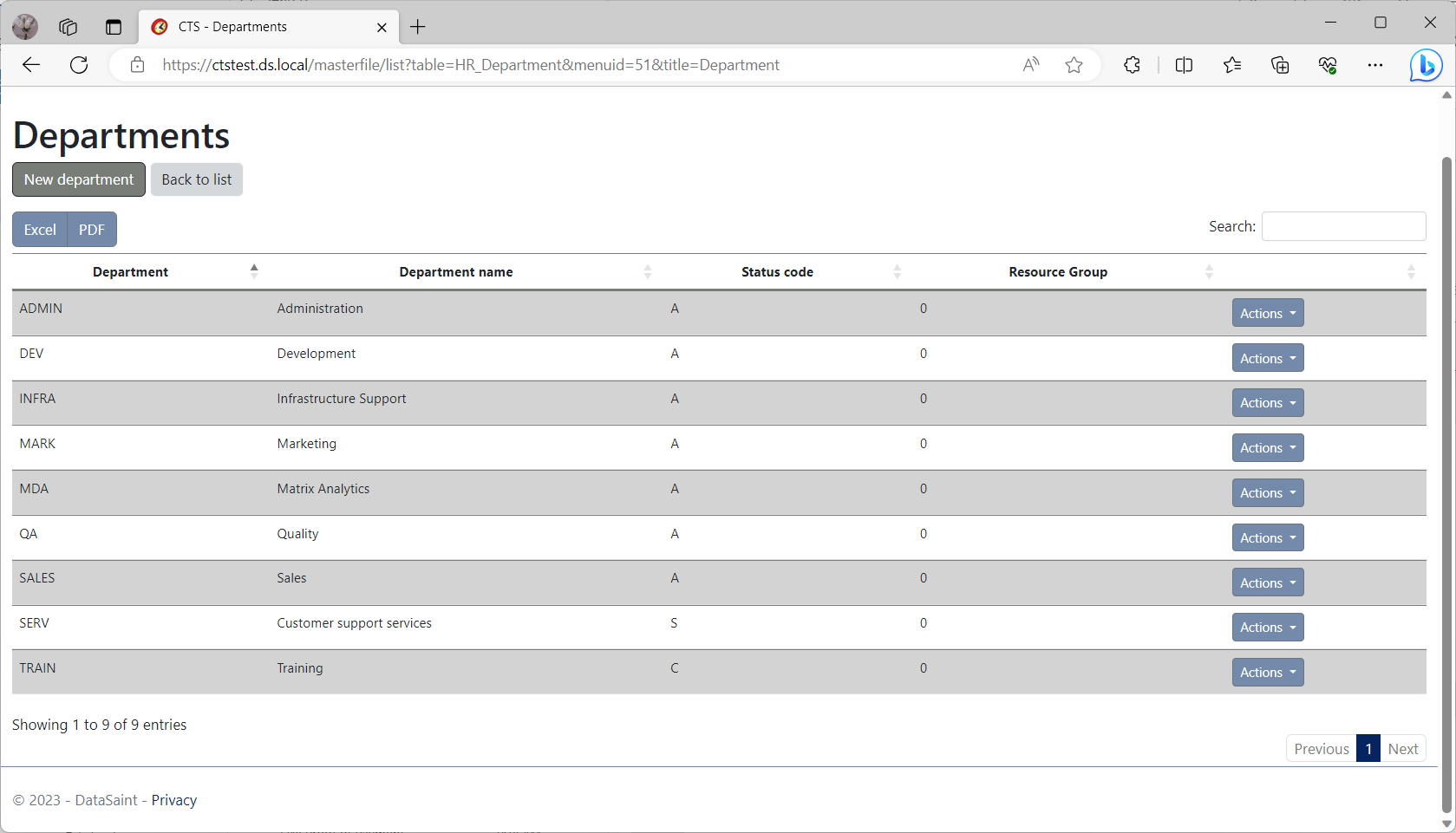Screen dimensions: 1456x833
Task: Launch Bing Copilot sidebar
Action: click(x=1426, y=65)
